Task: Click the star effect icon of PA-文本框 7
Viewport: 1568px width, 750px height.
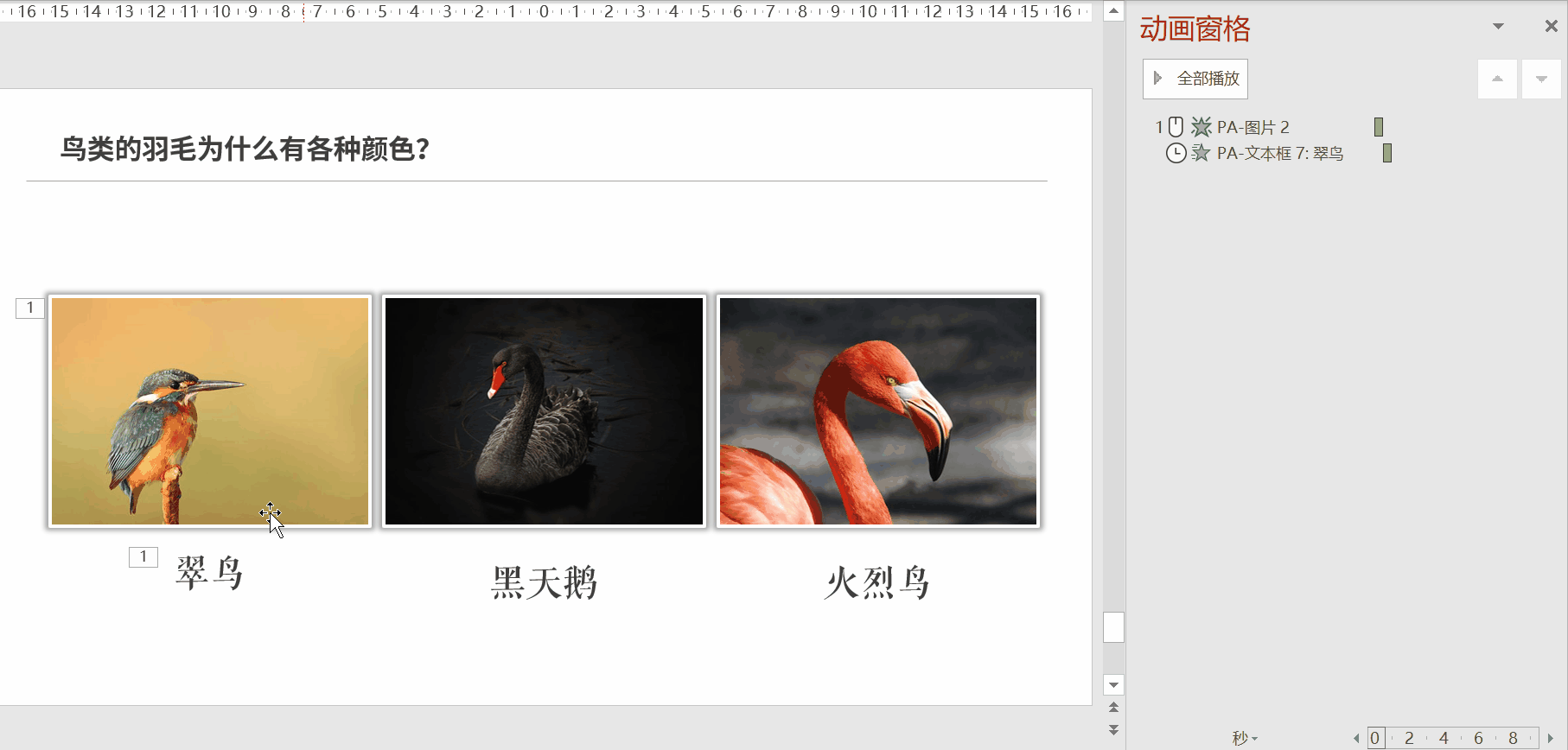Action: [x=1201, y=153]
